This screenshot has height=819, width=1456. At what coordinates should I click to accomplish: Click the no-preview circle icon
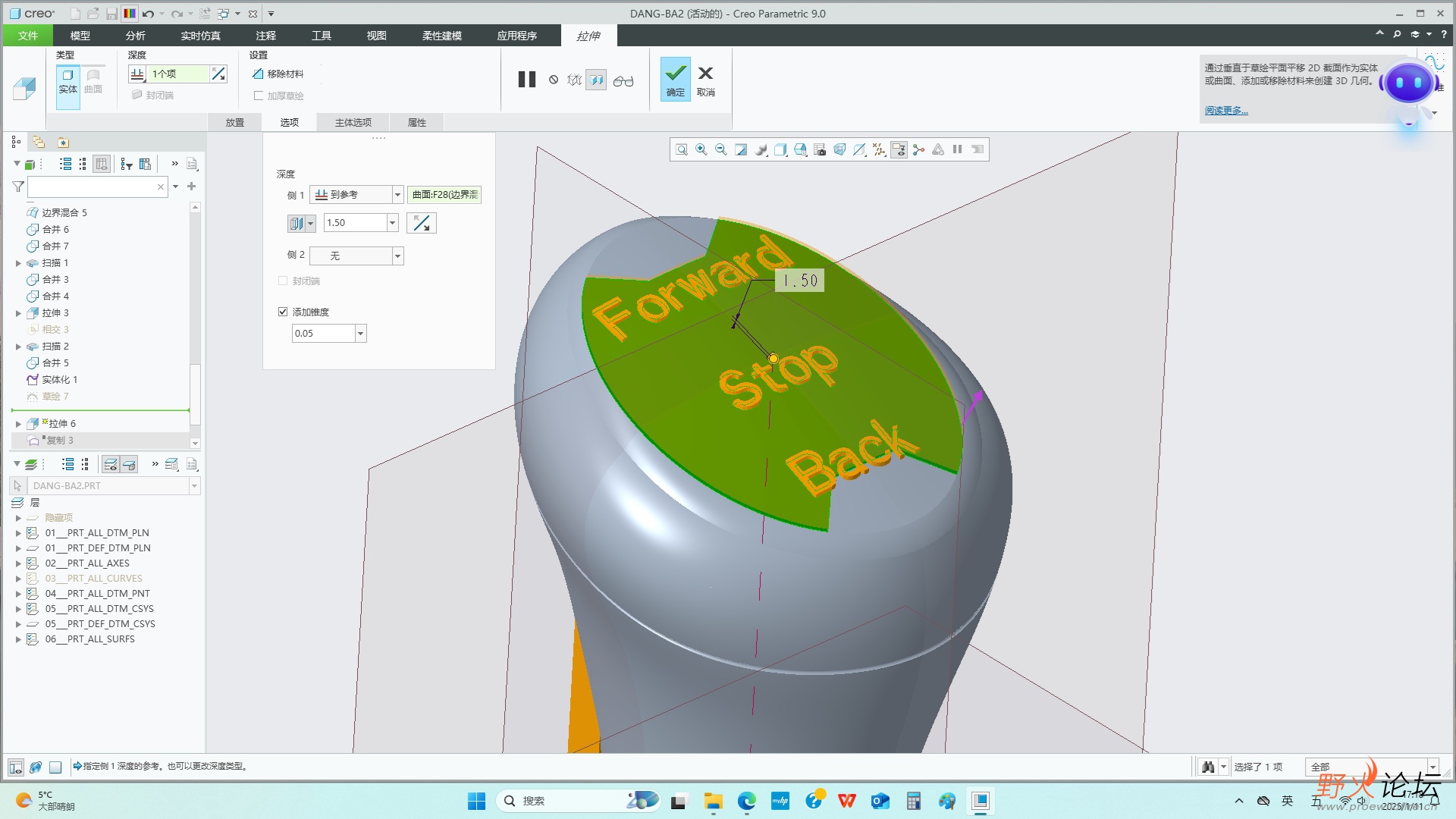pyautogui.click(x=554, y=80)
